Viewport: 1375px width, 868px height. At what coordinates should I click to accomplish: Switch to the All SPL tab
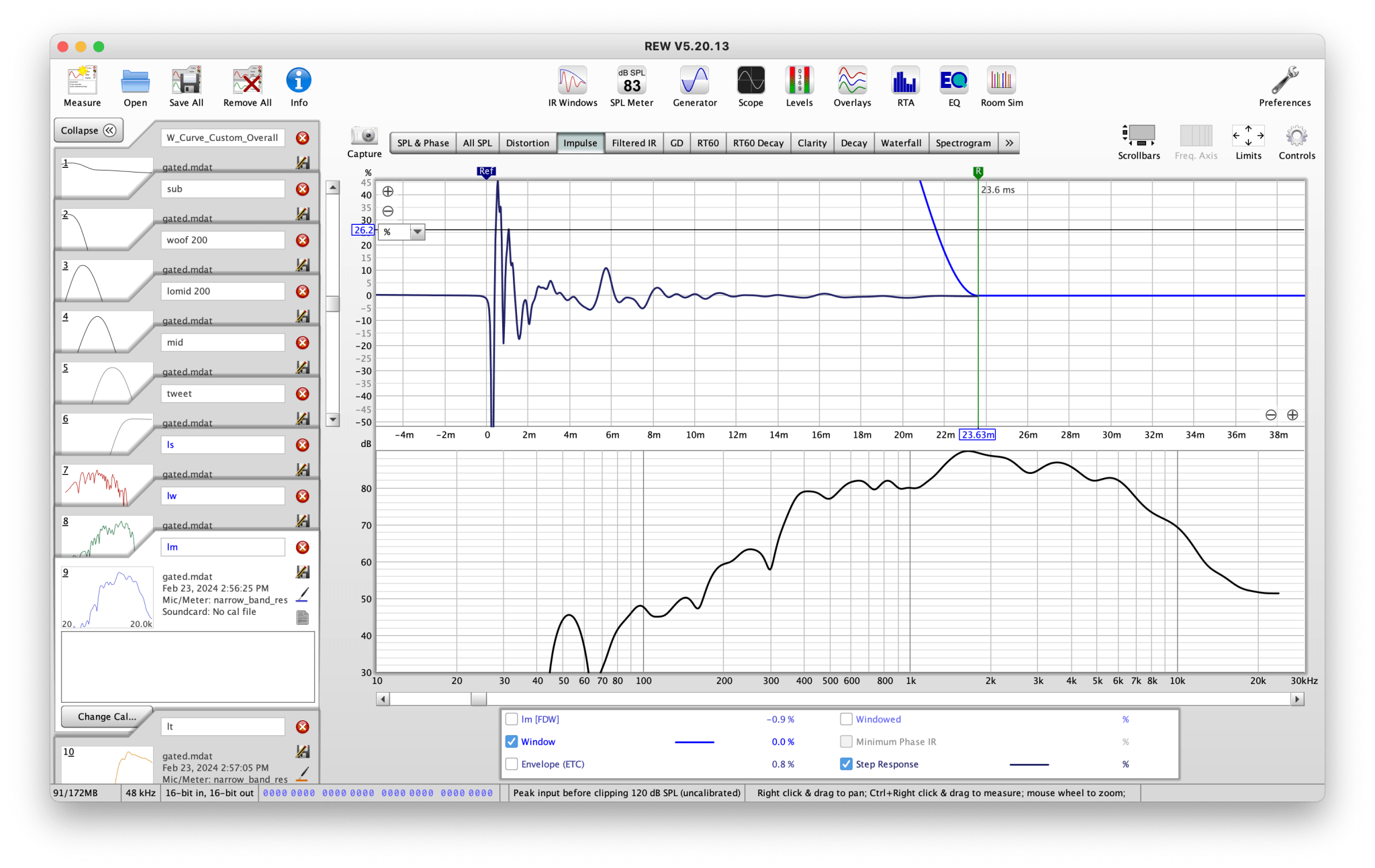[477, 143]
